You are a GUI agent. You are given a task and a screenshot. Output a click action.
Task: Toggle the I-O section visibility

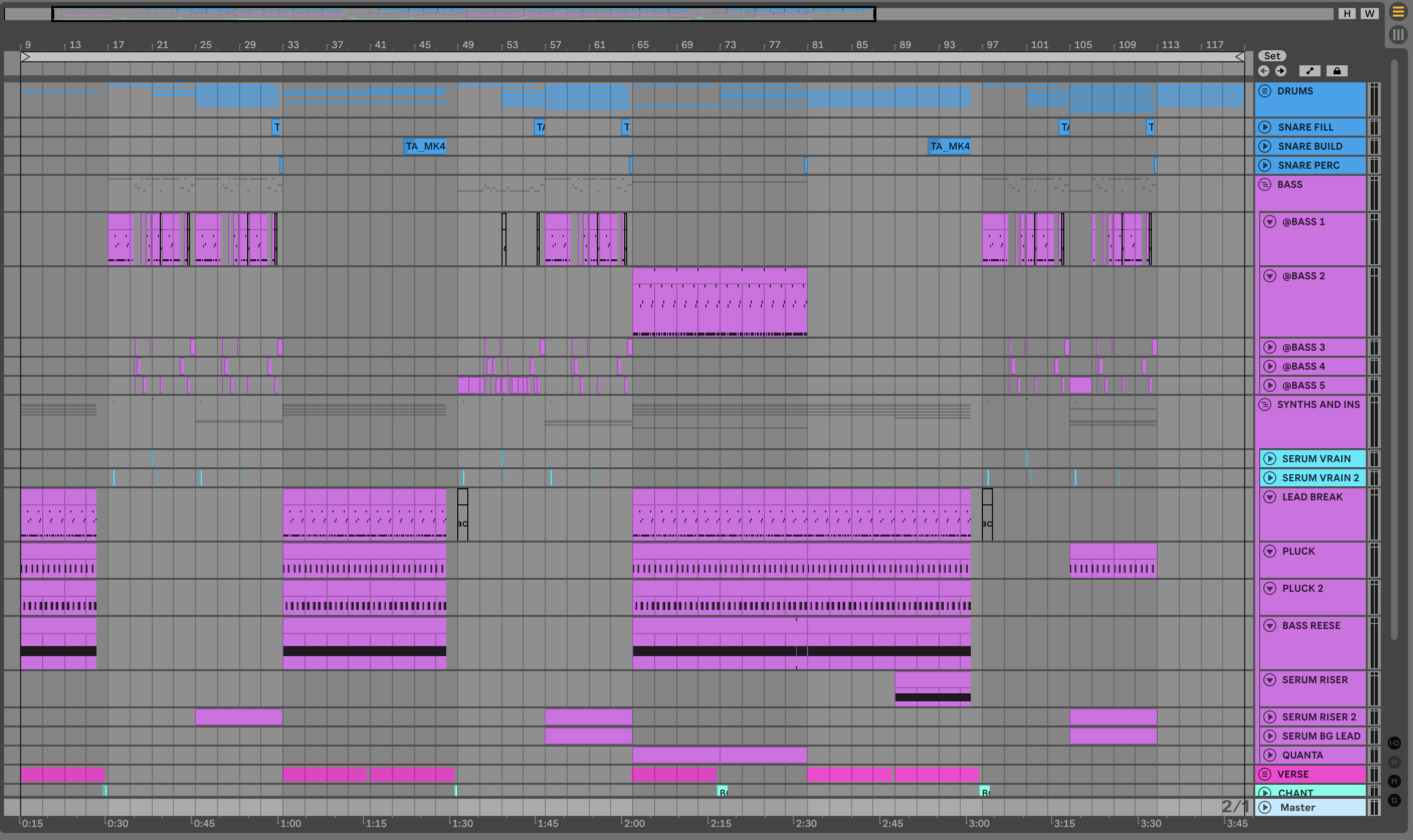(1394, 743)
